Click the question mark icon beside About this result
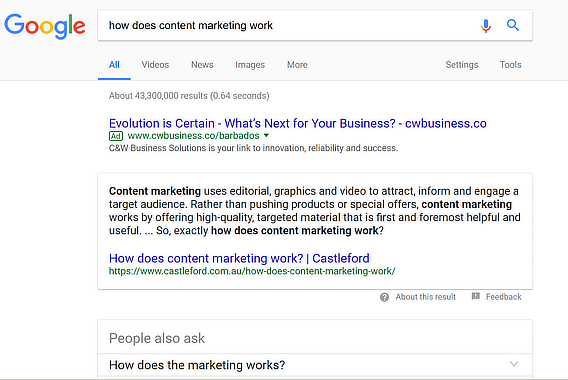The height and width of the screenshot is (380, 568). (384, 297)
